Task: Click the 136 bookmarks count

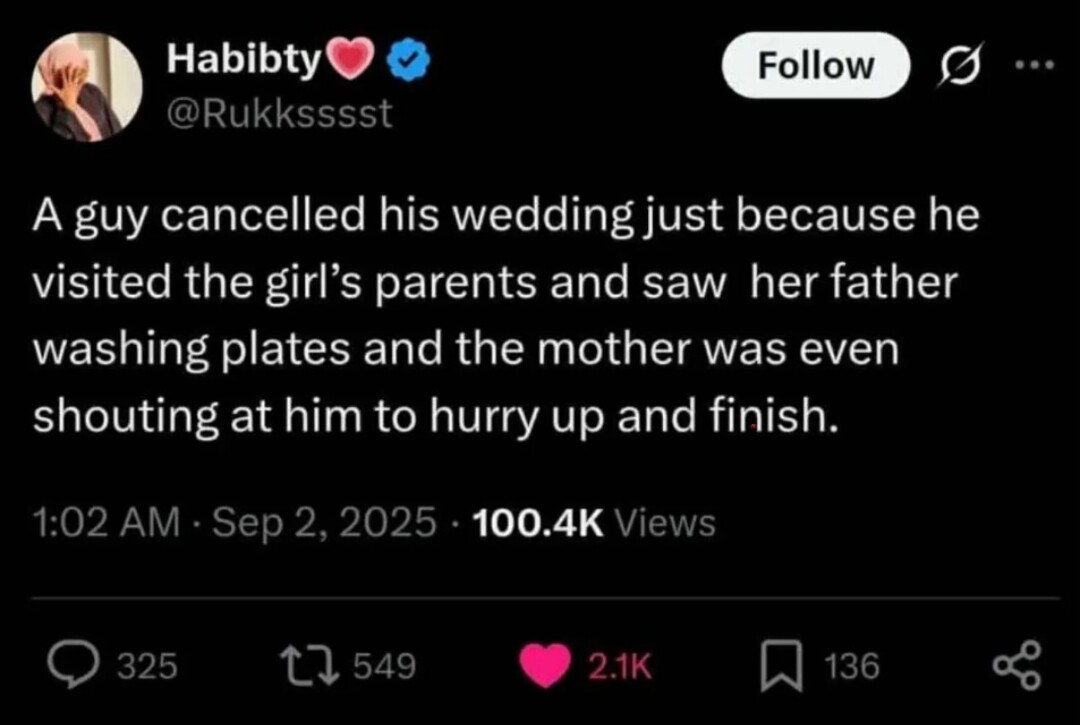Action: click(x=852, y=666)
